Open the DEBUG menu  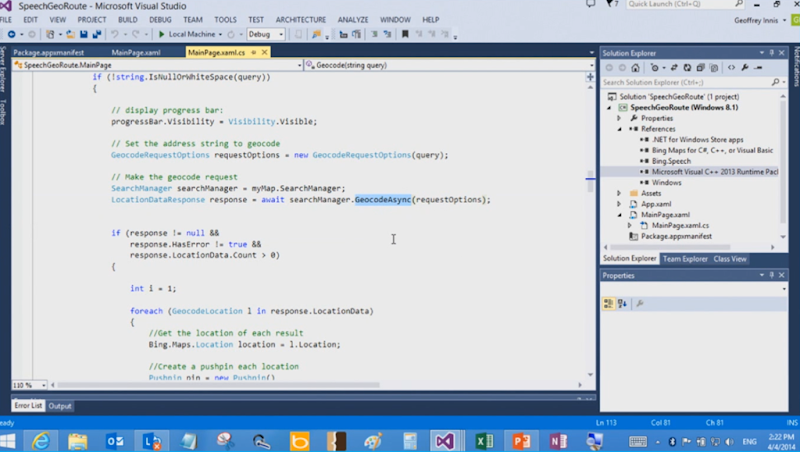pyautogui.click(x=160, y=20)
